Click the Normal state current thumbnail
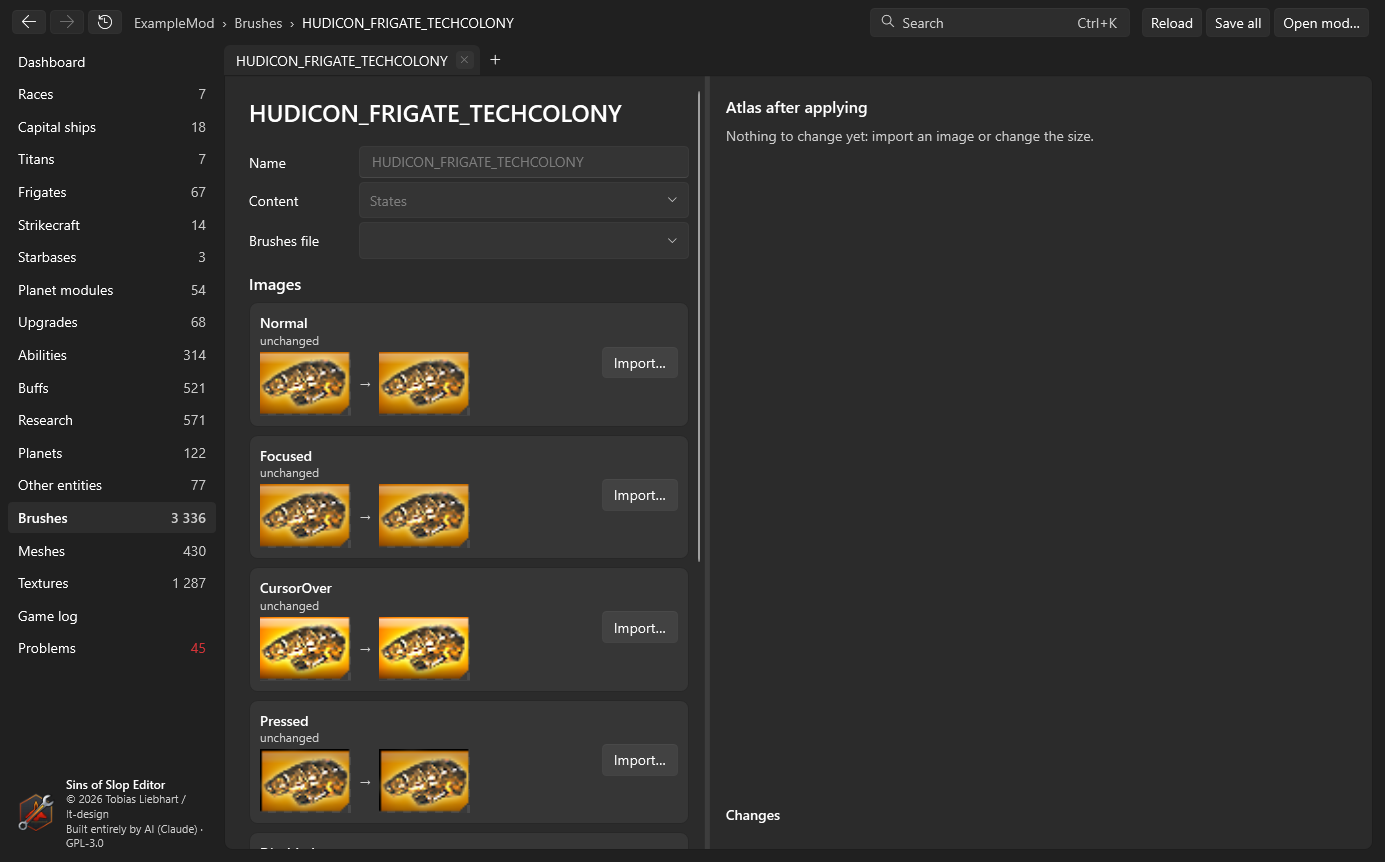 coord(305,383)
